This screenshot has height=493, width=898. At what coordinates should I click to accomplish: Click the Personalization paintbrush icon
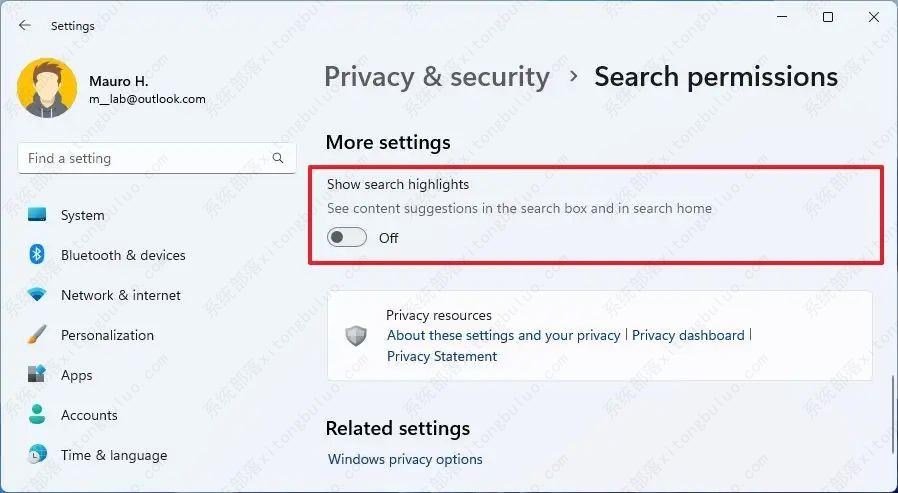click(38, 335)
